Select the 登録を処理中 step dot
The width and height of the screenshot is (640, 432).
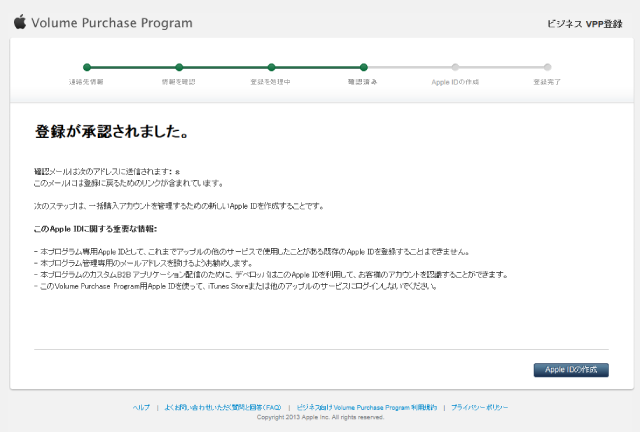pos(271,67)
